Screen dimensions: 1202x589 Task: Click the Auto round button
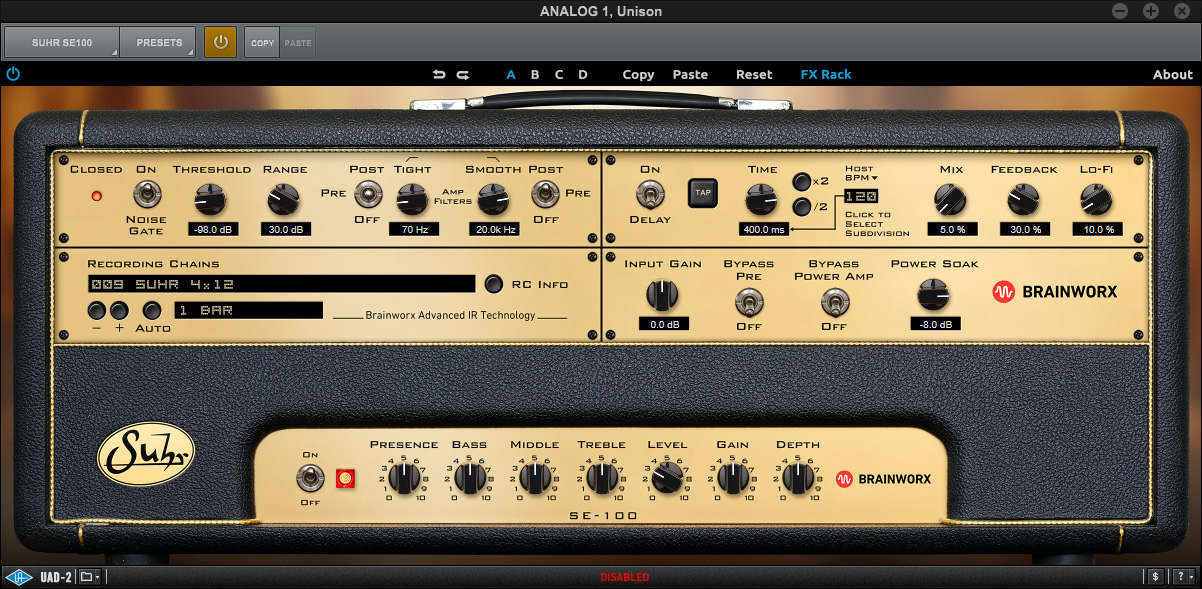153,310
